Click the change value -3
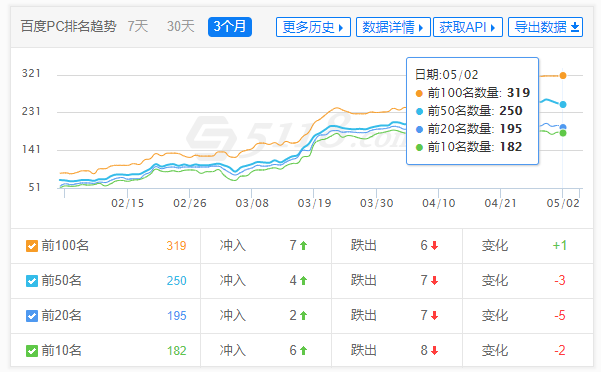 click(x=560, y=281)
